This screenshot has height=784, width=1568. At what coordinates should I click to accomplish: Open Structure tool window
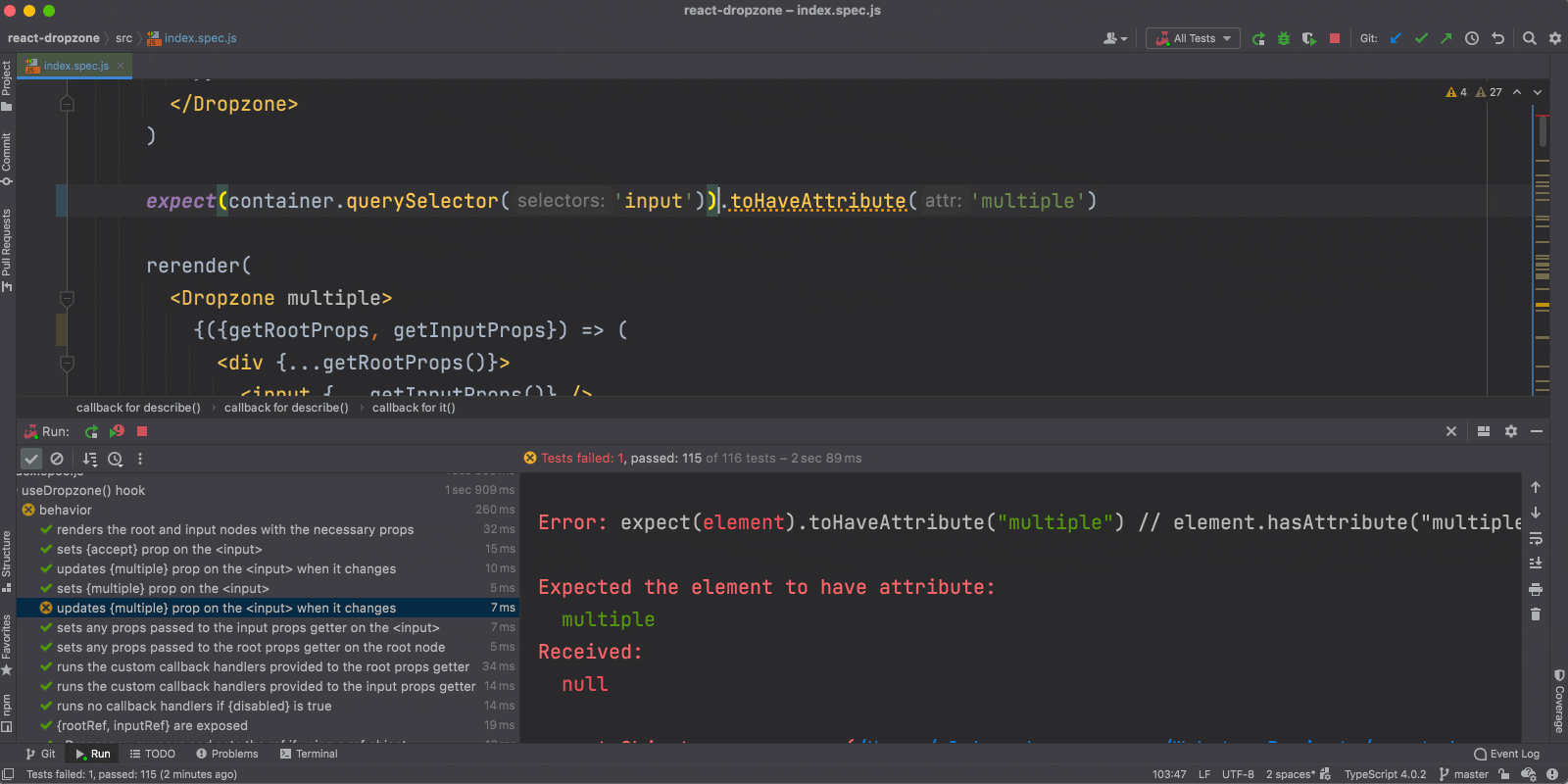click(x=7, y=562)
